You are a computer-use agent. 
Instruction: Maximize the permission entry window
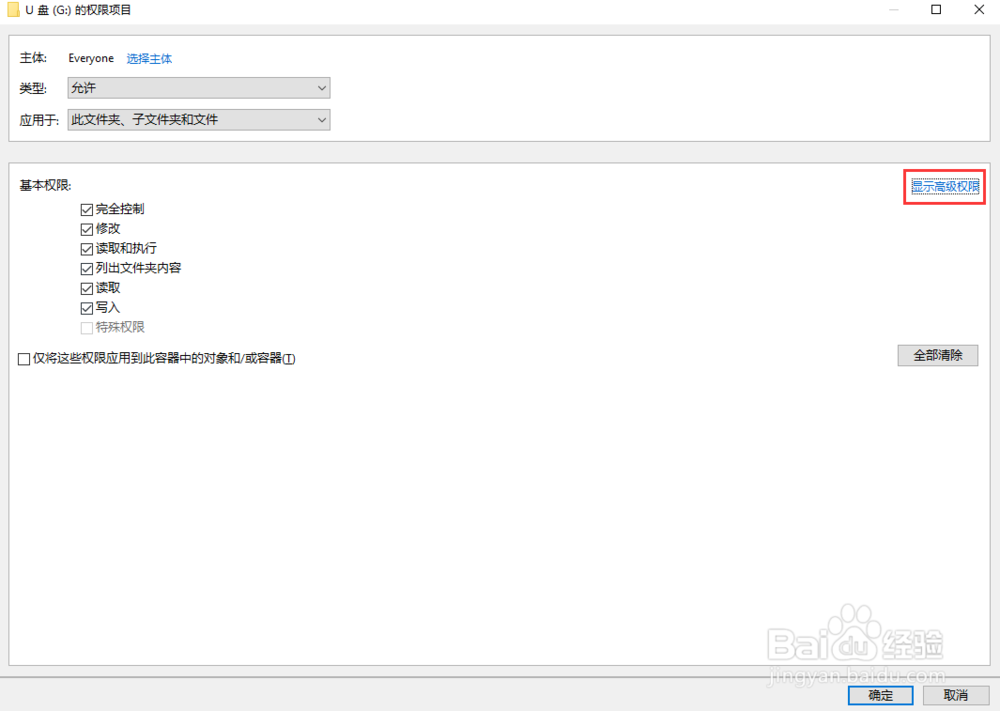tap(936, 10)
